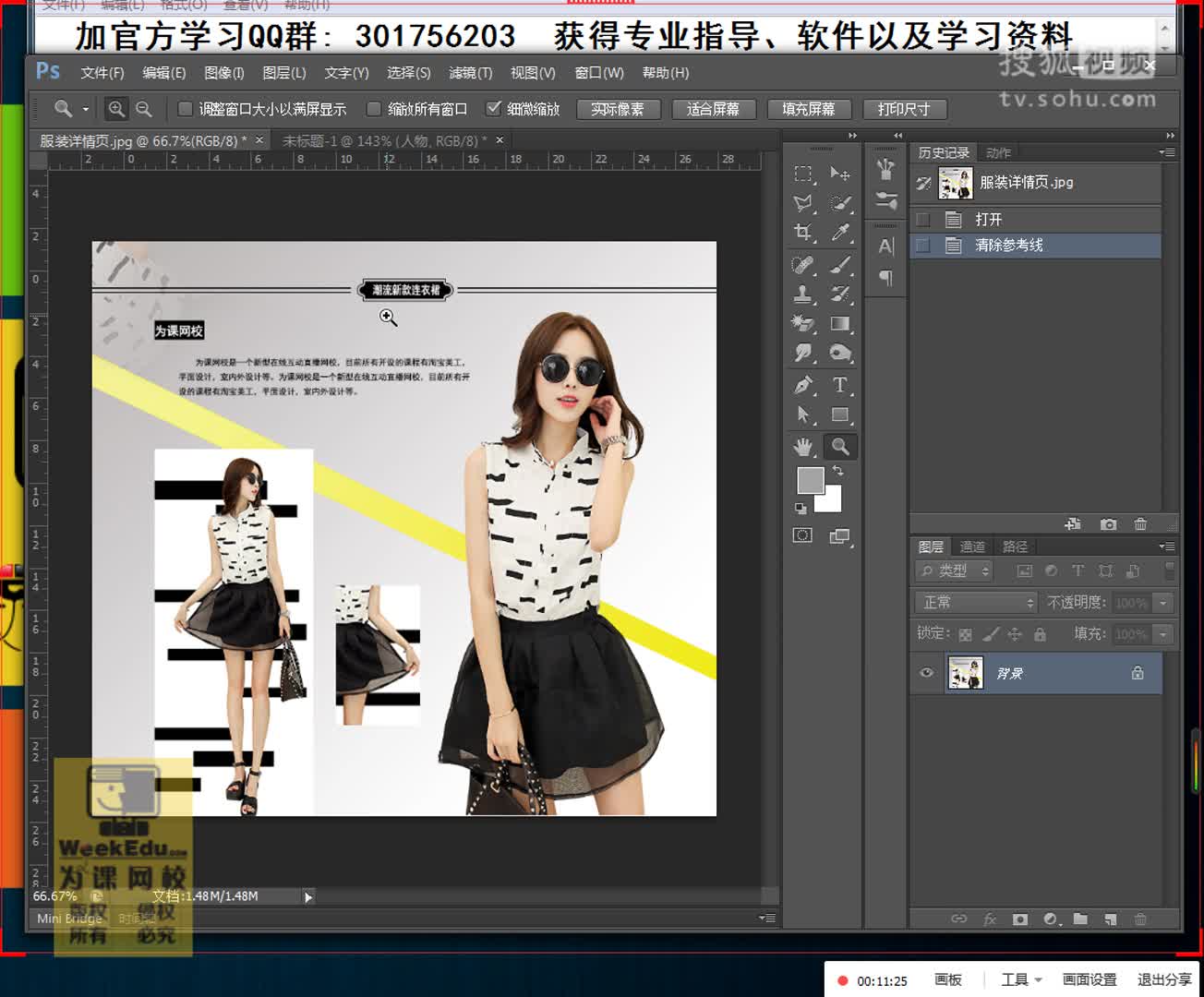
Task: Select the Brush tool
Action: coord(839,265)
